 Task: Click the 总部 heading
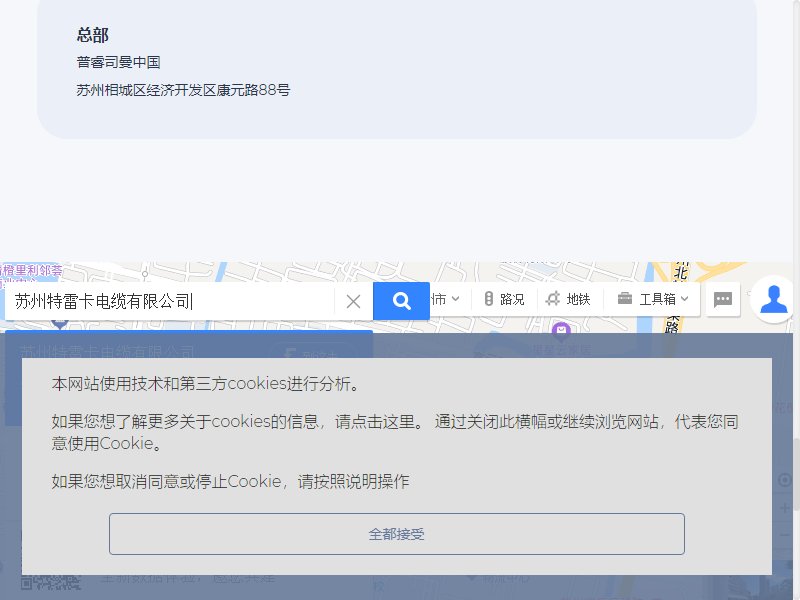click(92, 35)
